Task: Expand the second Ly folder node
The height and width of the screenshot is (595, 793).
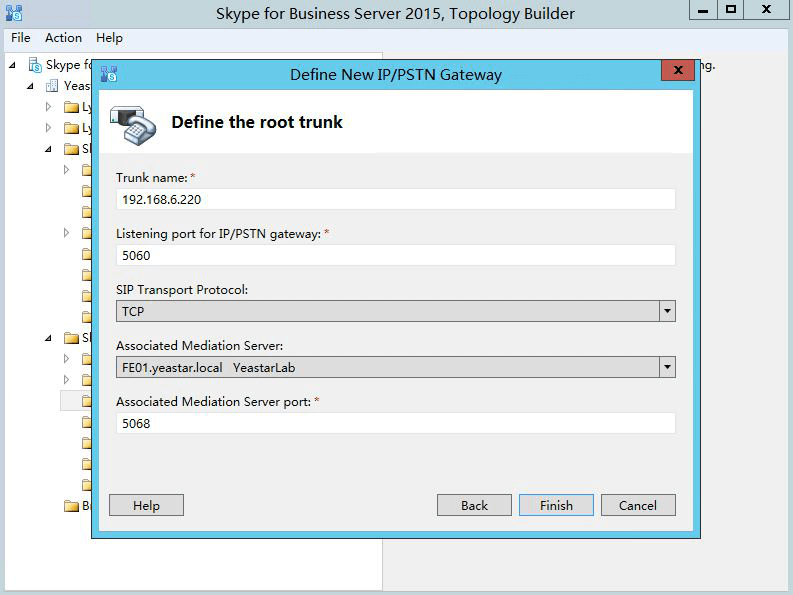Action: (x=49, y=128)
